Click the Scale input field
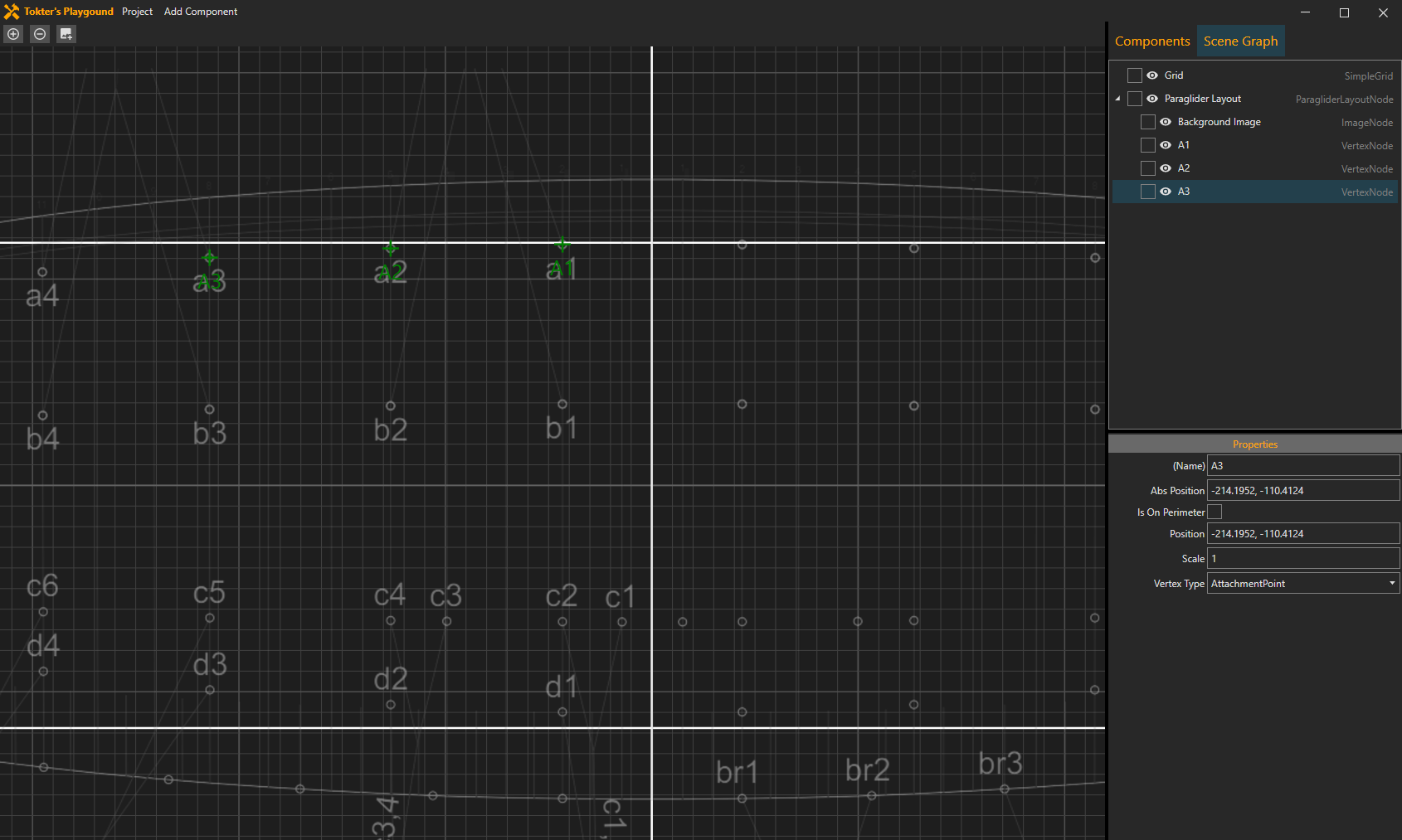Image resolution: width=1402 pixels, height=840 pixels. [x=1303, y=559]
